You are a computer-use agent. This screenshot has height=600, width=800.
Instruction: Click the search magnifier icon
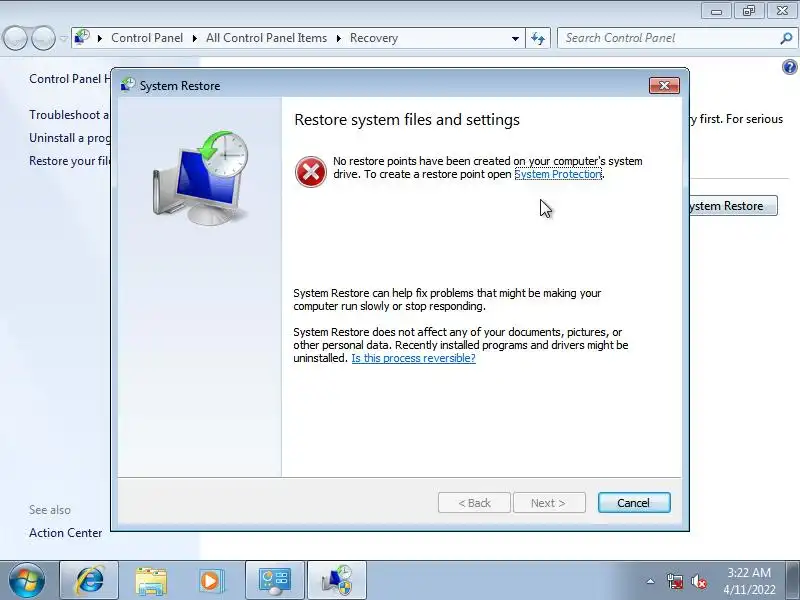tap(787, 38)
